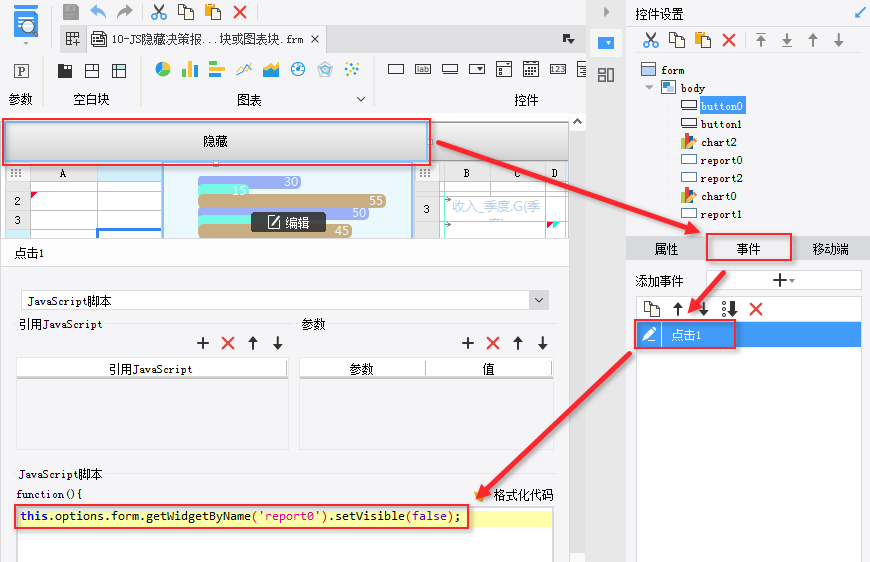Open the tab list dropdown at the right end
This screenshot has height=562, width=870.
(x=568, y=39)
